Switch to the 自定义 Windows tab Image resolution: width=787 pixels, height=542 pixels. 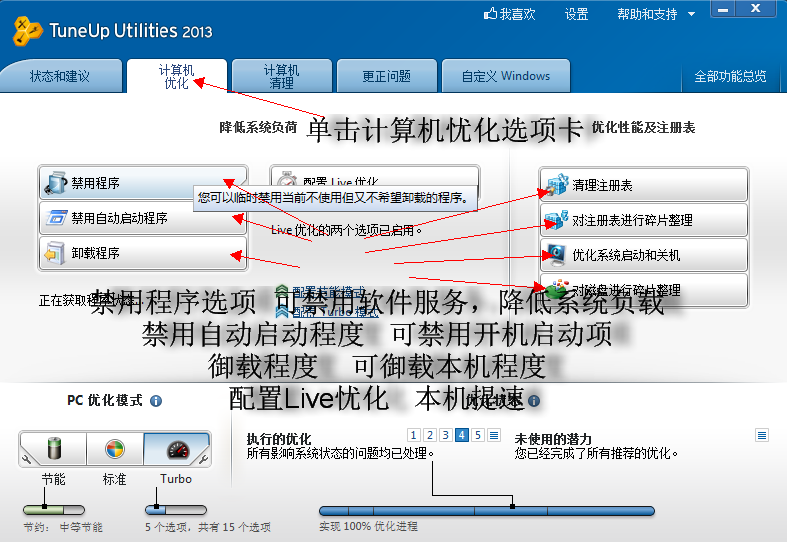click(506, 76)
